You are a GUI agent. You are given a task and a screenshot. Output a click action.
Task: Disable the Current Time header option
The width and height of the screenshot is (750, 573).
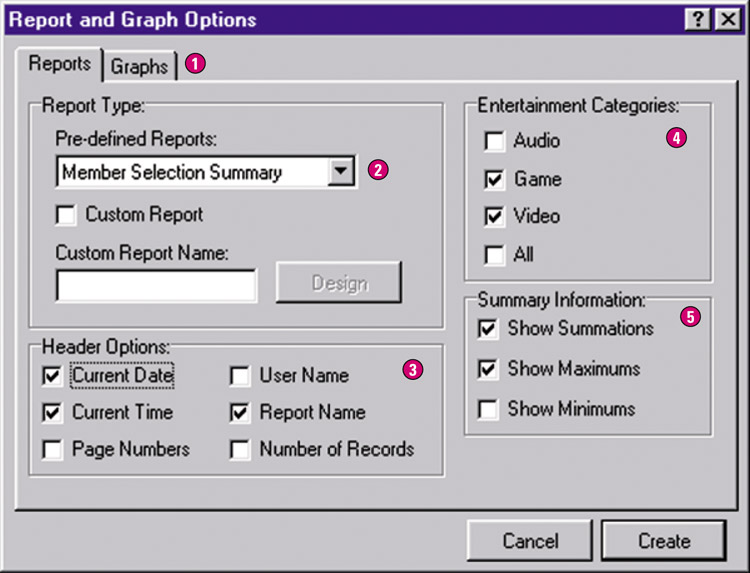53,413
